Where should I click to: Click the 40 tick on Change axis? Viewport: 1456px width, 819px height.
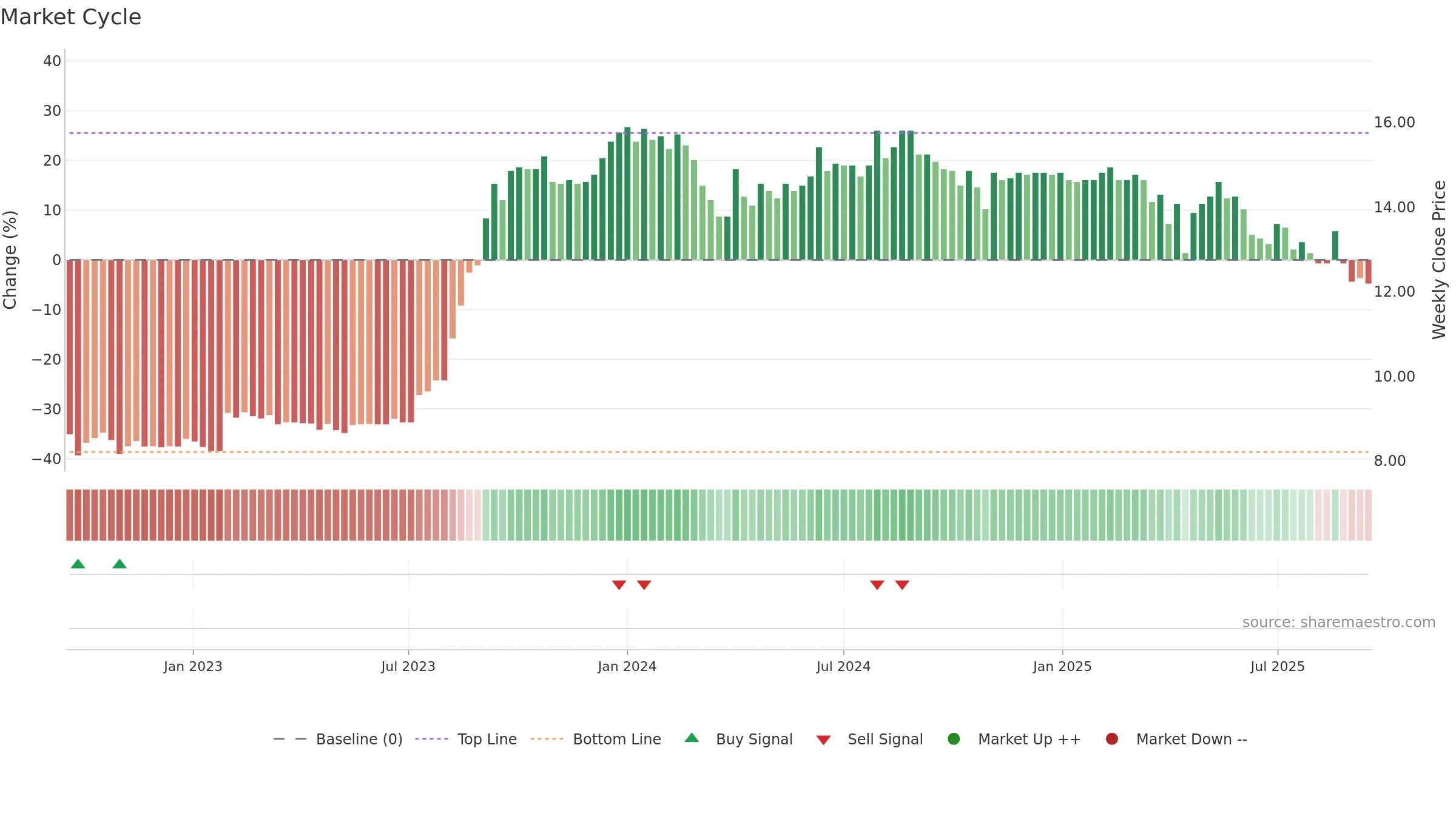52,61
